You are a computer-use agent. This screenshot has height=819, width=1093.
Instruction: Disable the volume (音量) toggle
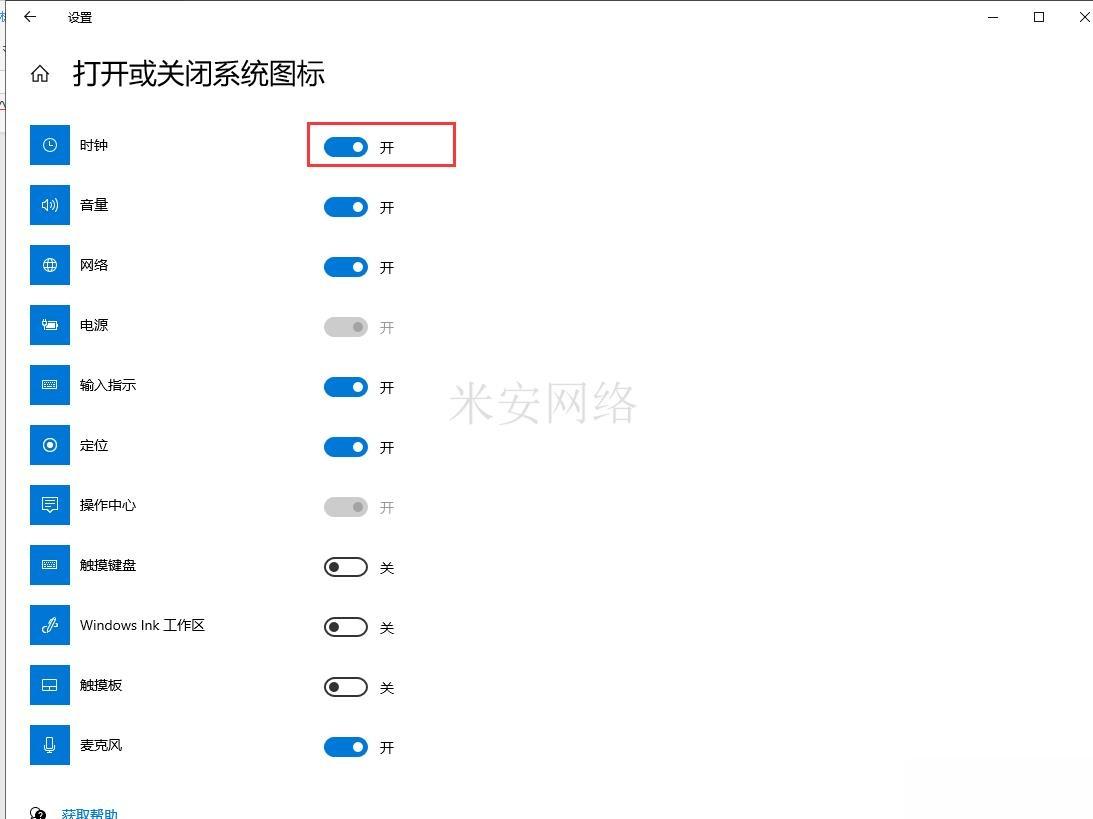(x=346, y=207)
